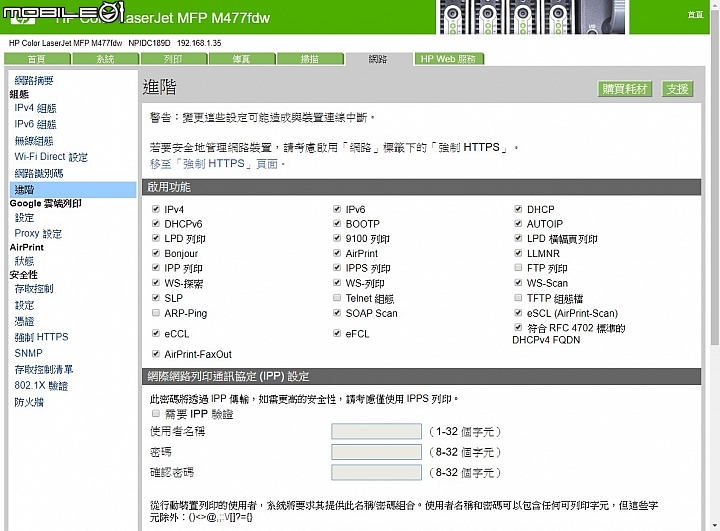Click the 密碼 input field
Image resolution: width=720 pixels, height=531 pixels.
376,452
